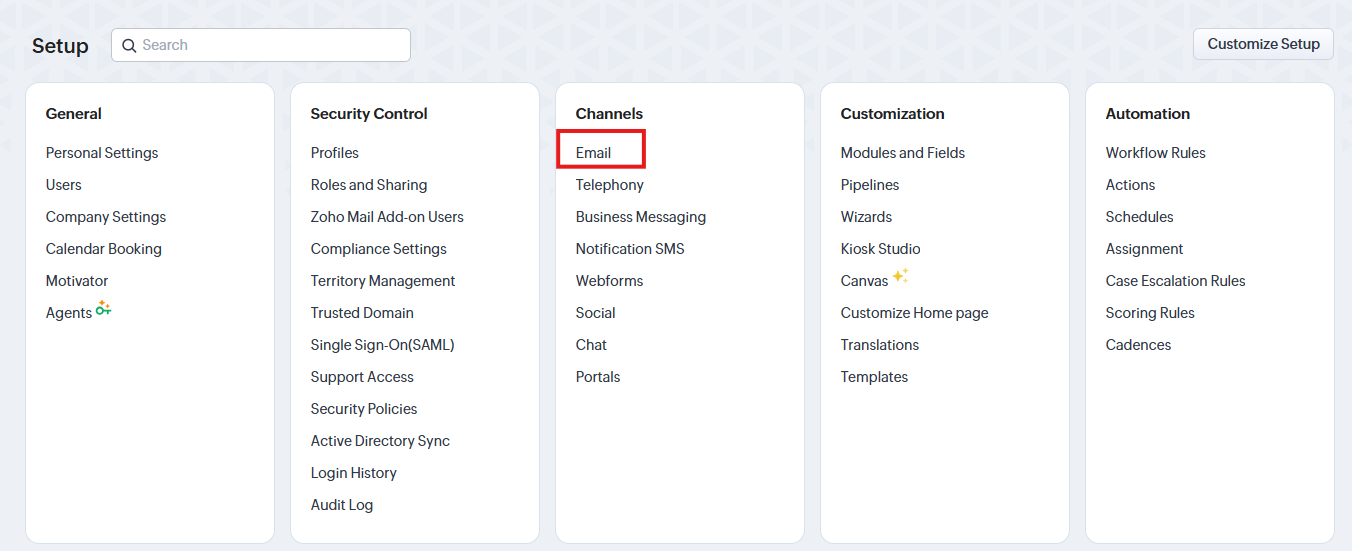View the Audit Log
The height and width of the screenshot is (551, 1352).
342,505
